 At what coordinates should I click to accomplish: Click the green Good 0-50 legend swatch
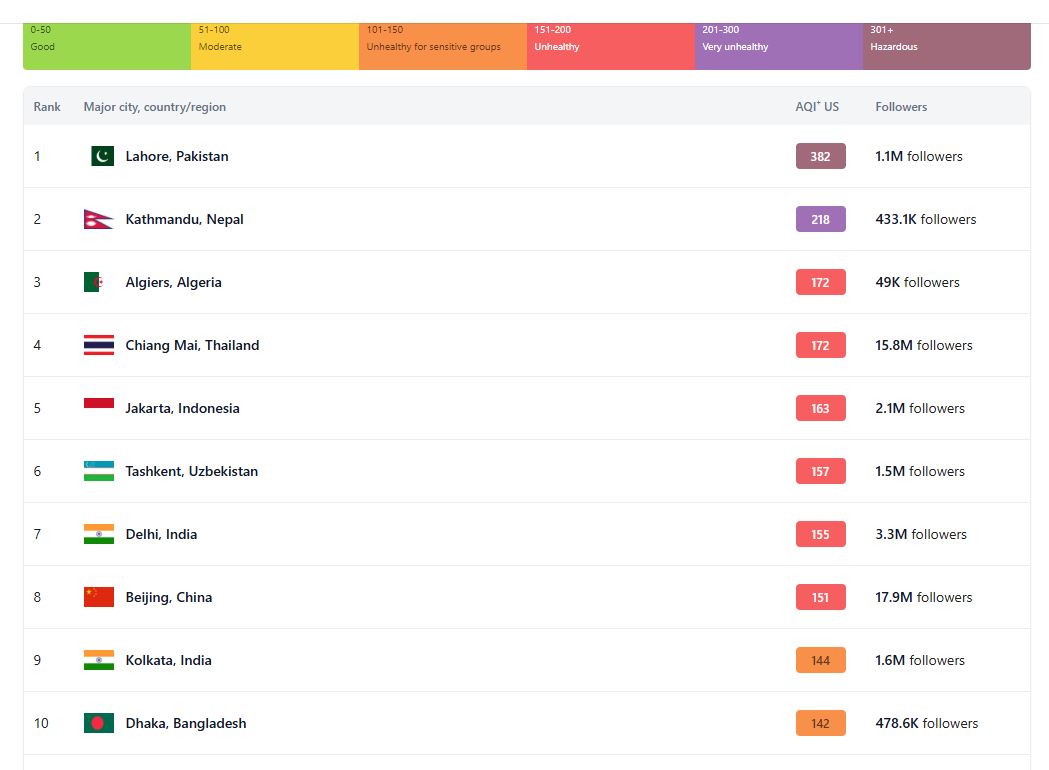107,46
